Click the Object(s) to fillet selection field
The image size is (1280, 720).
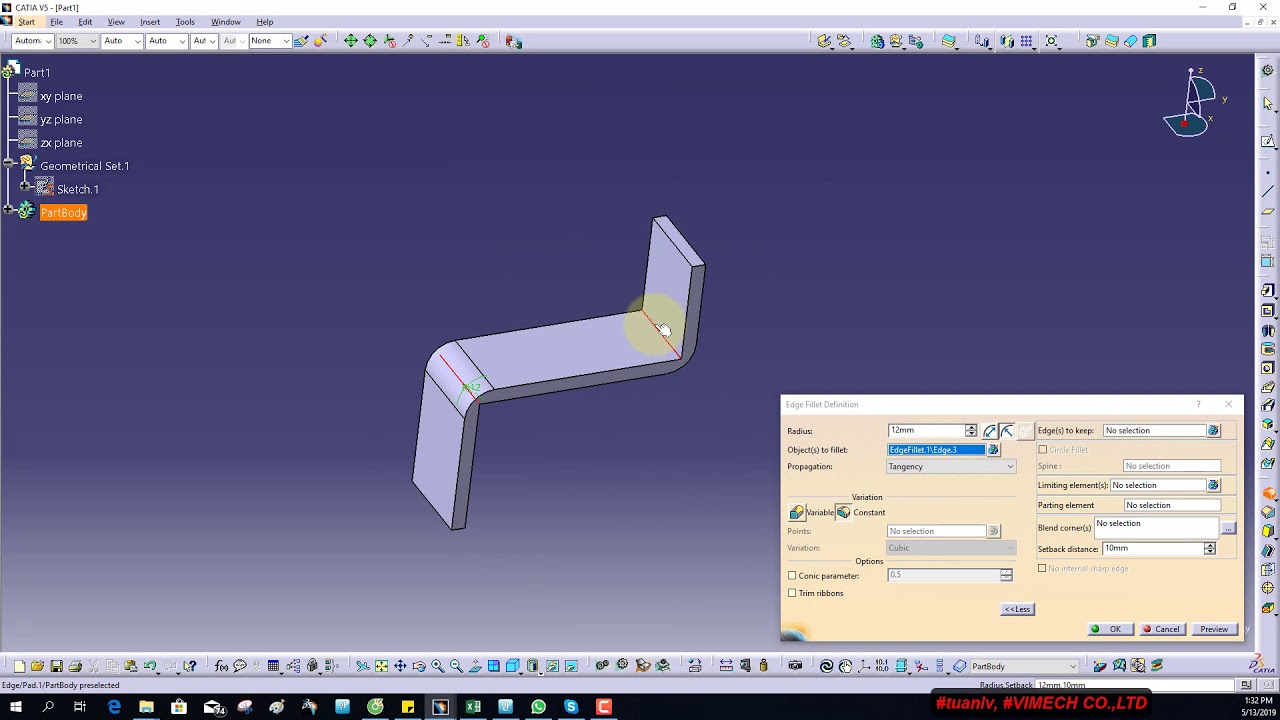tap(936, 450)
